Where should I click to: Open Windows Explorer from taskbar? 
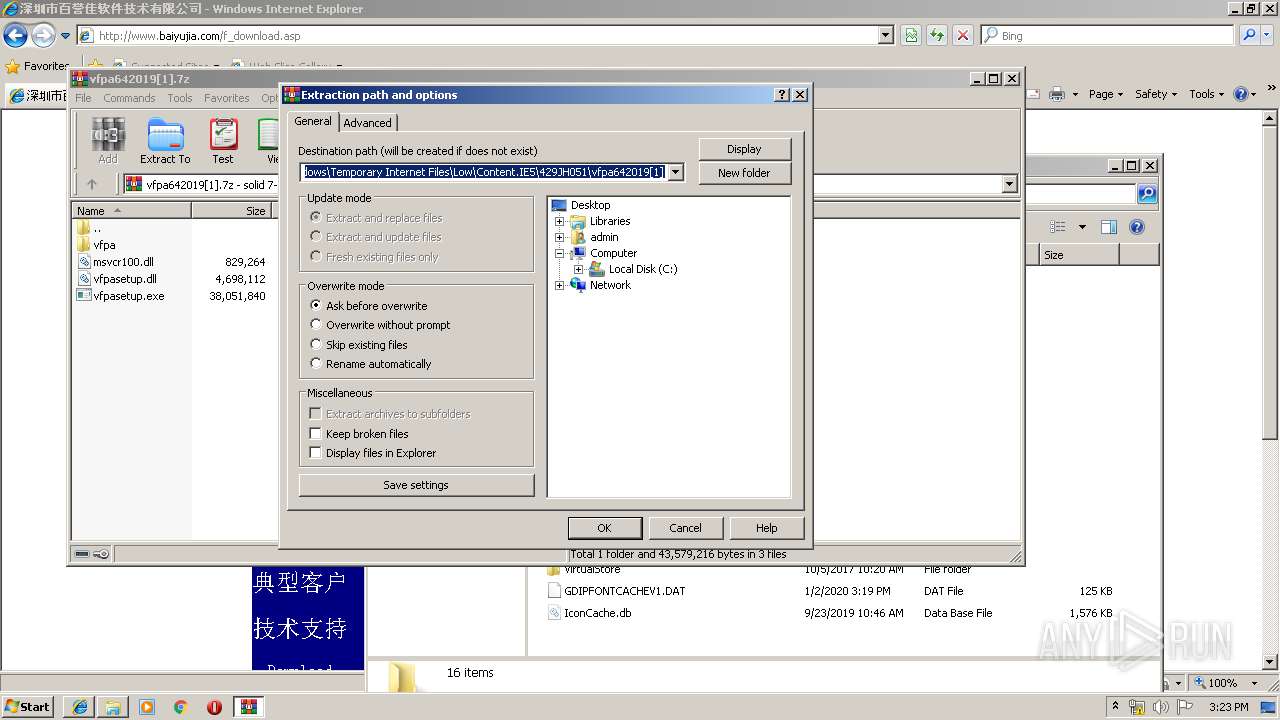coord(113,707)
